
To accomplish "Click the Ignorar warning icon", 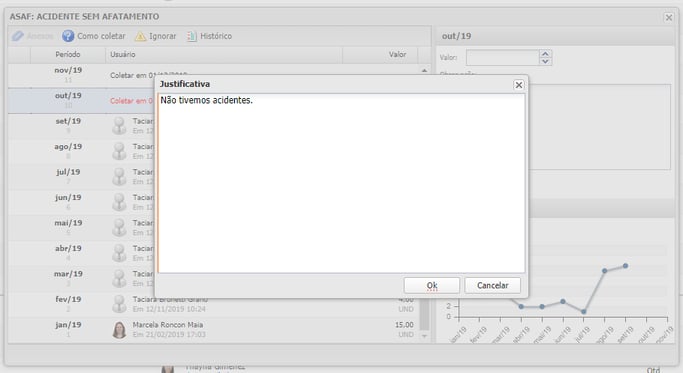I will (x=140, y=36).
